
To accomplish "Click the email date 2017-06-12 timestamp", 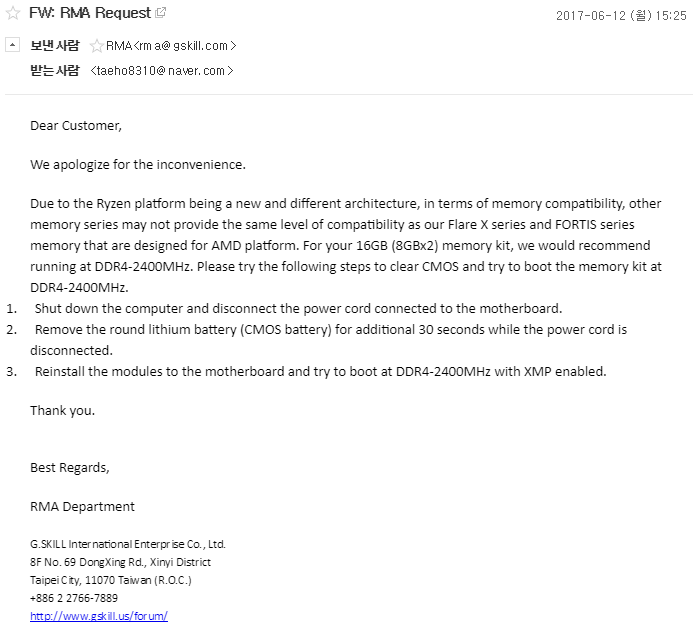I will point(620,15).
